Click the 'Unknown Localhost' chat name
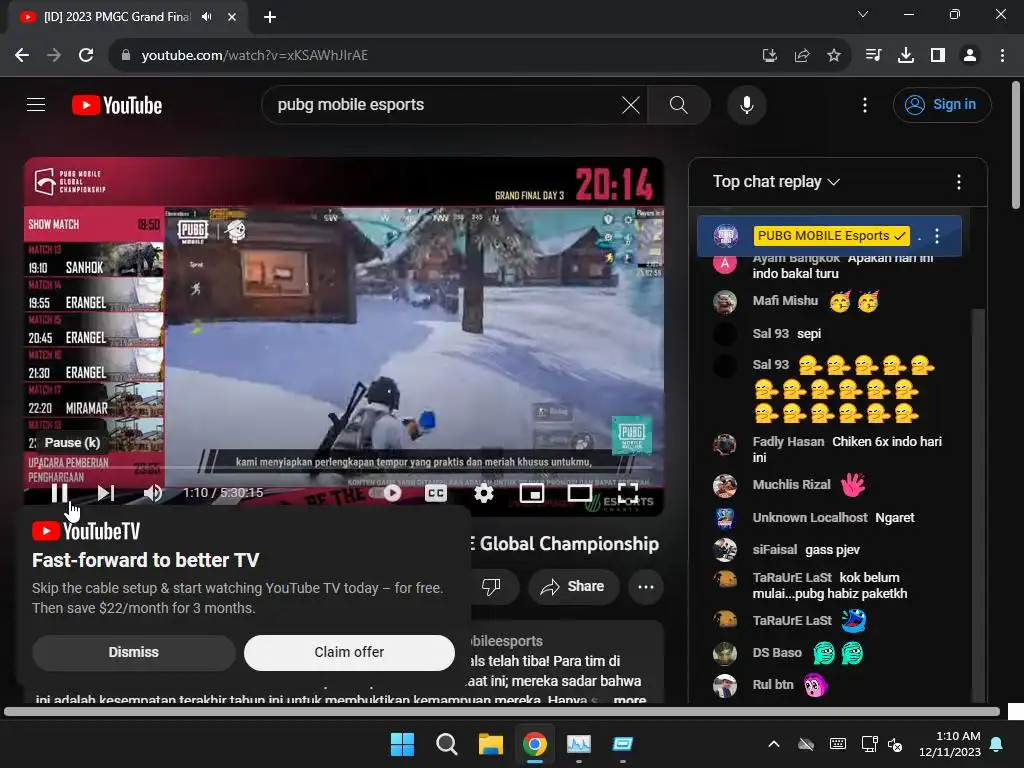 tap(810, 518)
